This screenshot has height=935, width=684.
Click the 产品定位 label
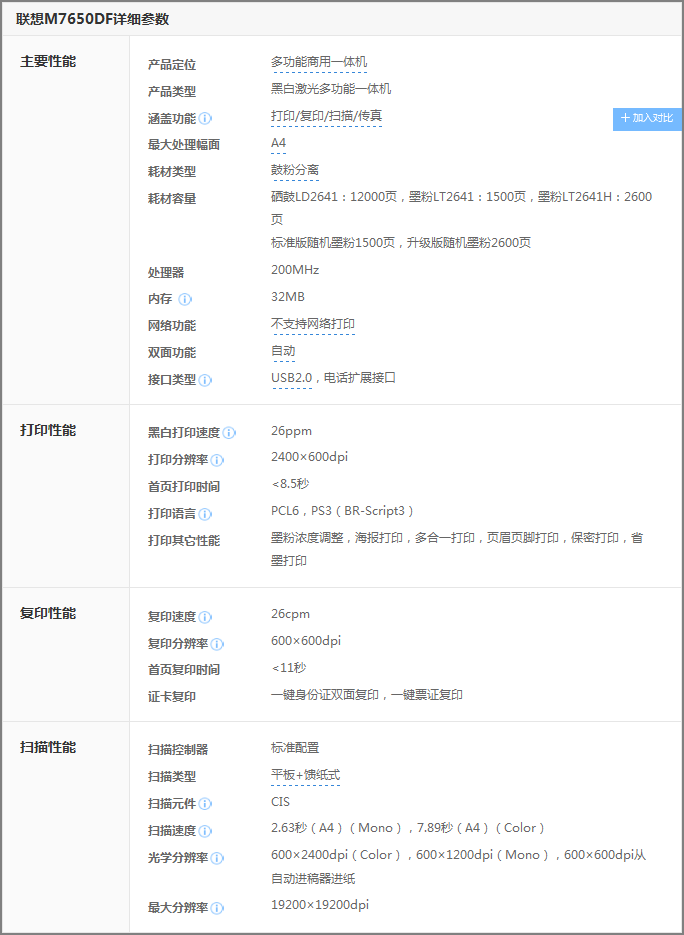tap(172, 64)
